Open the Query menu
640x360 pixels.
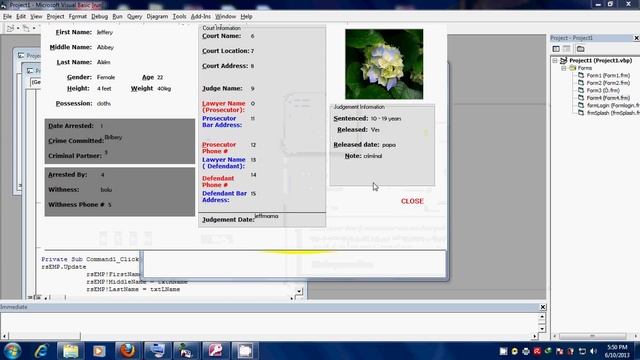click(134, 17)
